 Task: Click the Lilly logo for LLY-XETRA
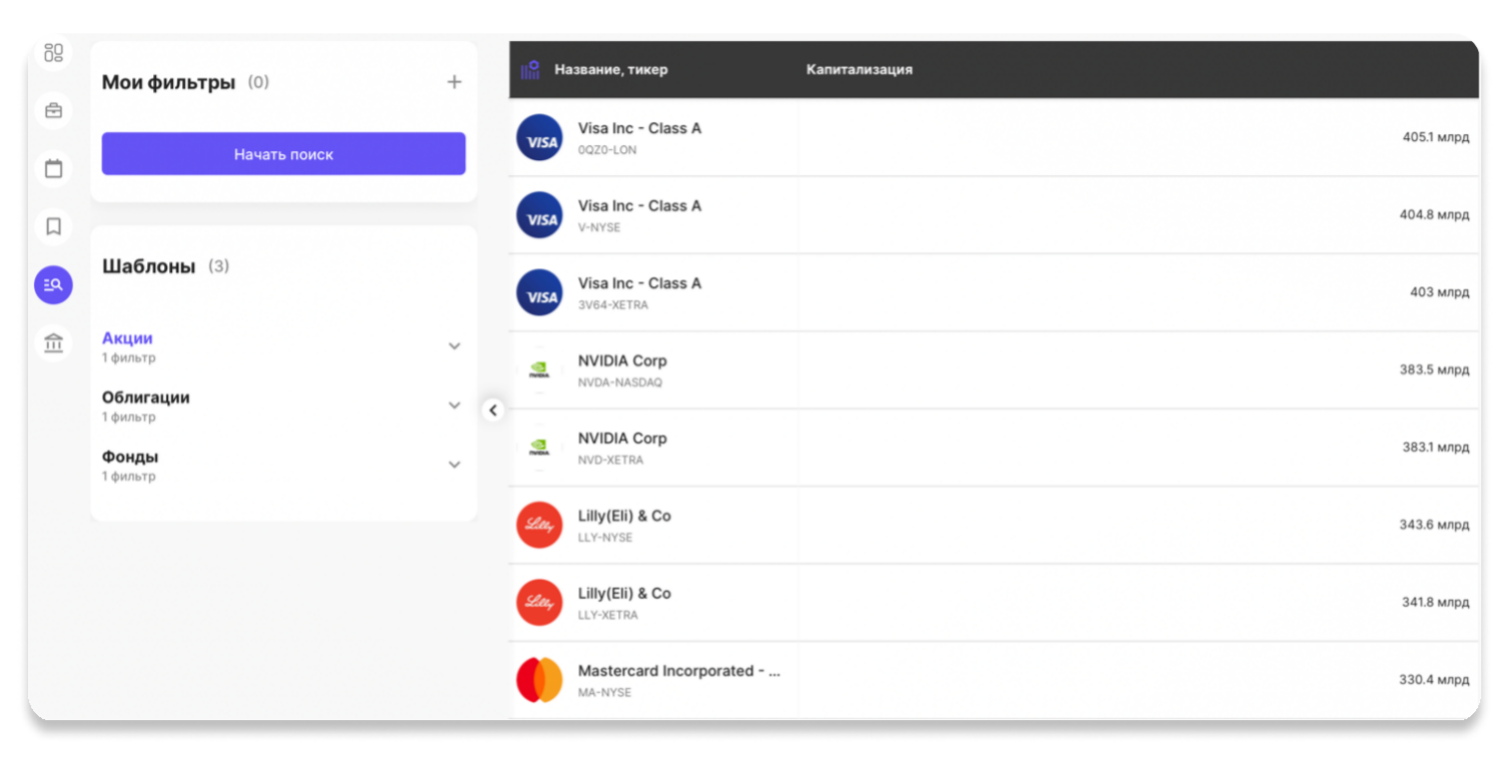540,603
